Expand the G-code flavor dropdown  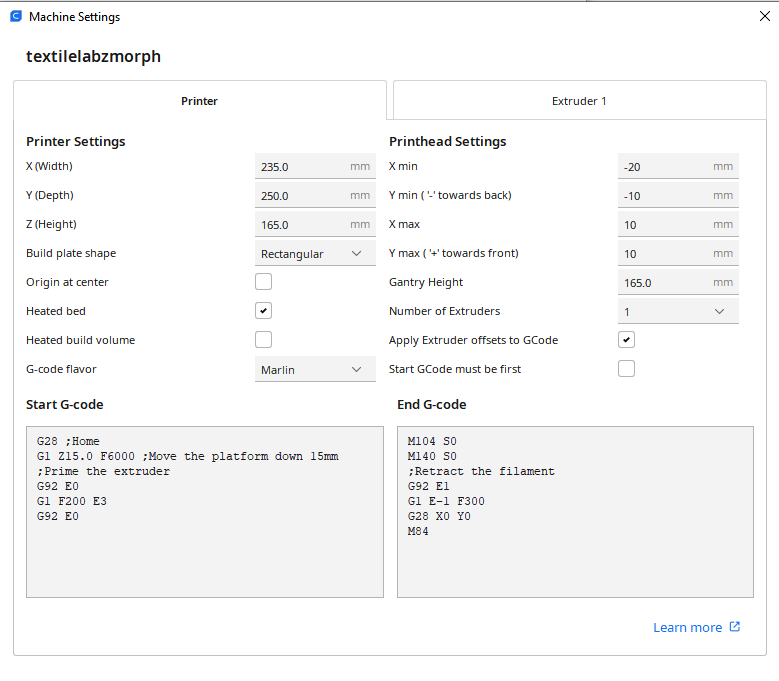[315, 370]
